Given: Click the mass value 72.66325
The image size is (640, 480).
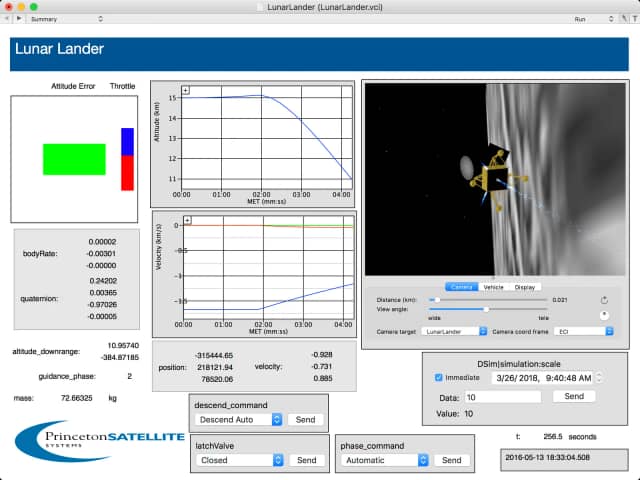Looking at the screenshot, I should click(76, 398).
